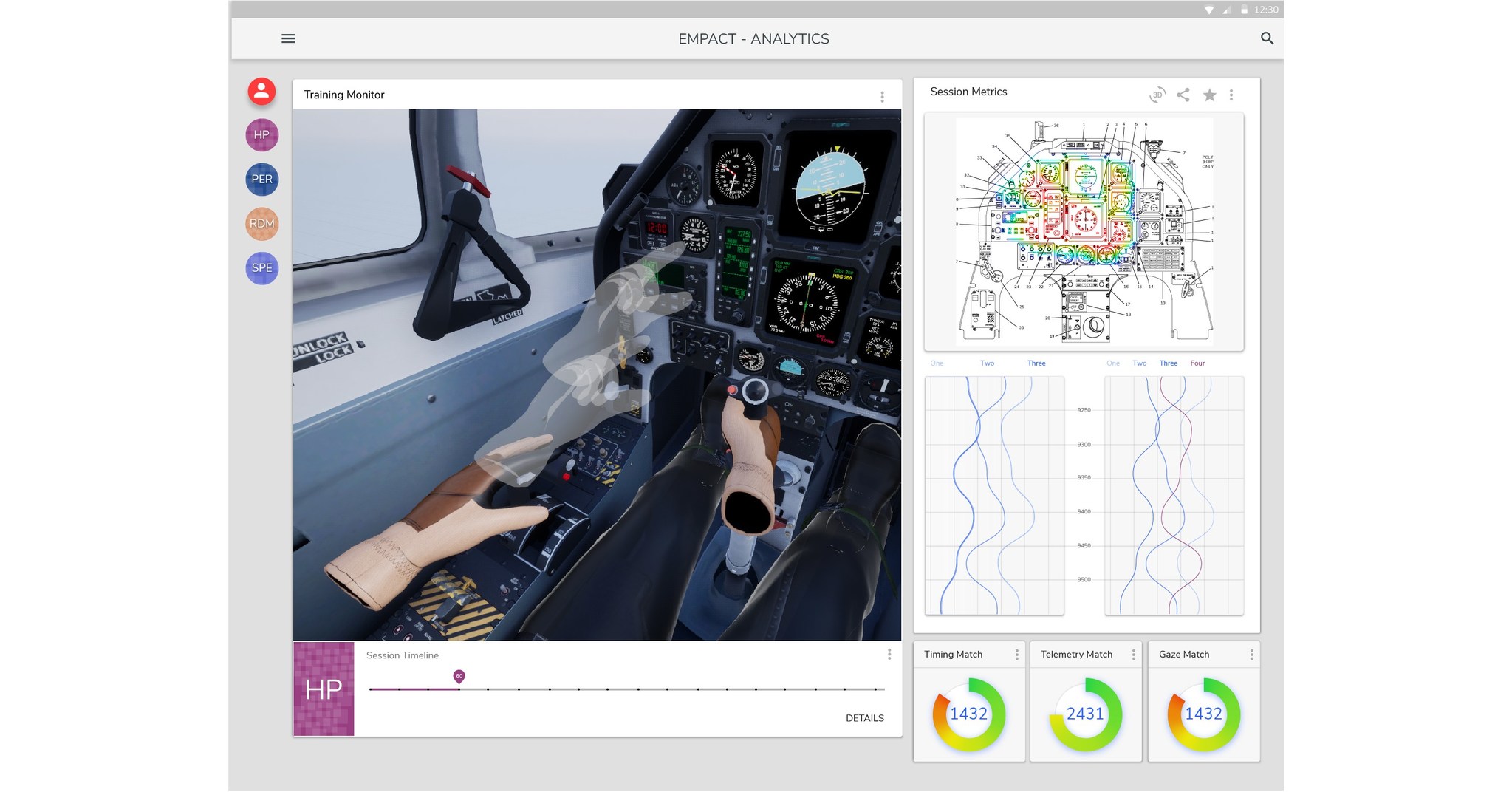Viewport: 1512px width, 792px height.
Task: Toggle the Three series legend entry
Action: (1036, 363)
